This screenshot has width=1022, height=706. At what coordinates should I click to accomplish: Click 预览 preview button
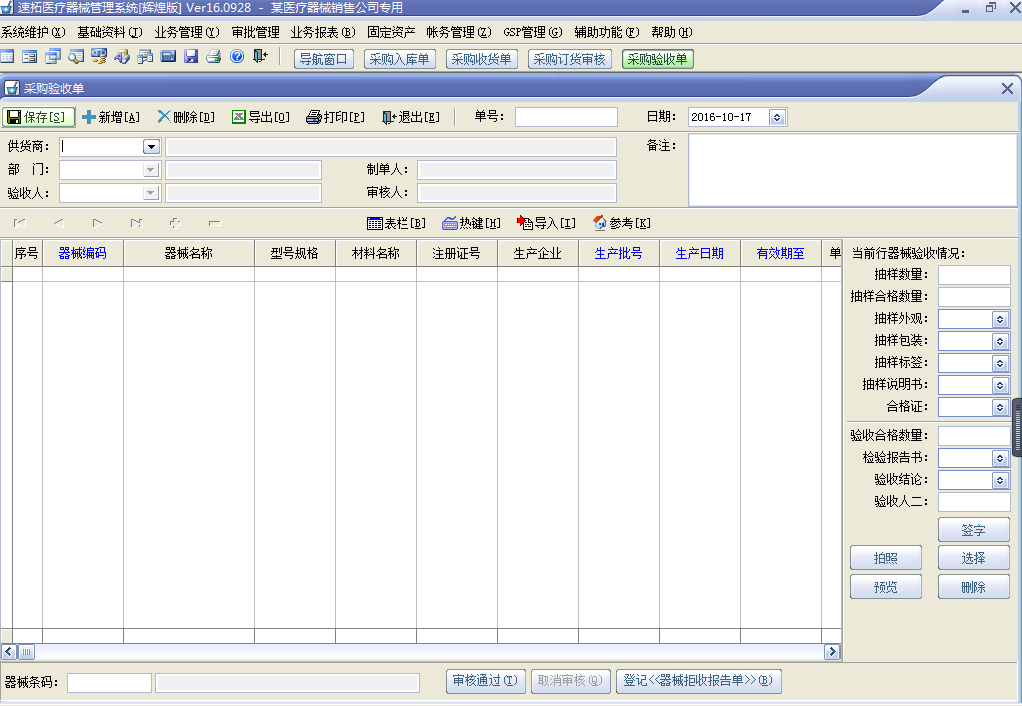pos(886,587)
